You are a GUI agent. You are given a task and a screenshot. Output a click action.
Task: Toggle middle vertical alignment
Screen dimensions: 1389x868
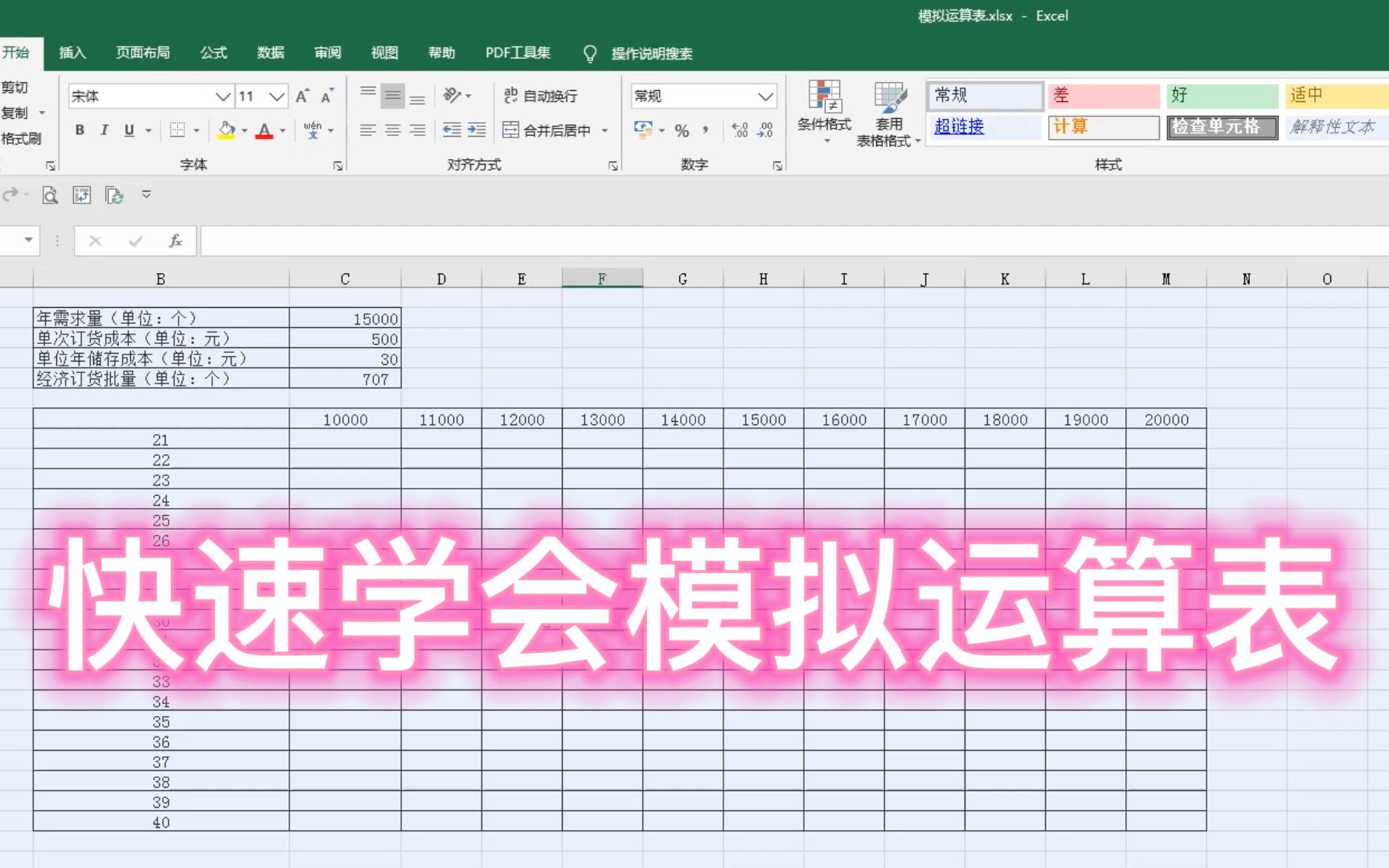click(x=392, y=96)
